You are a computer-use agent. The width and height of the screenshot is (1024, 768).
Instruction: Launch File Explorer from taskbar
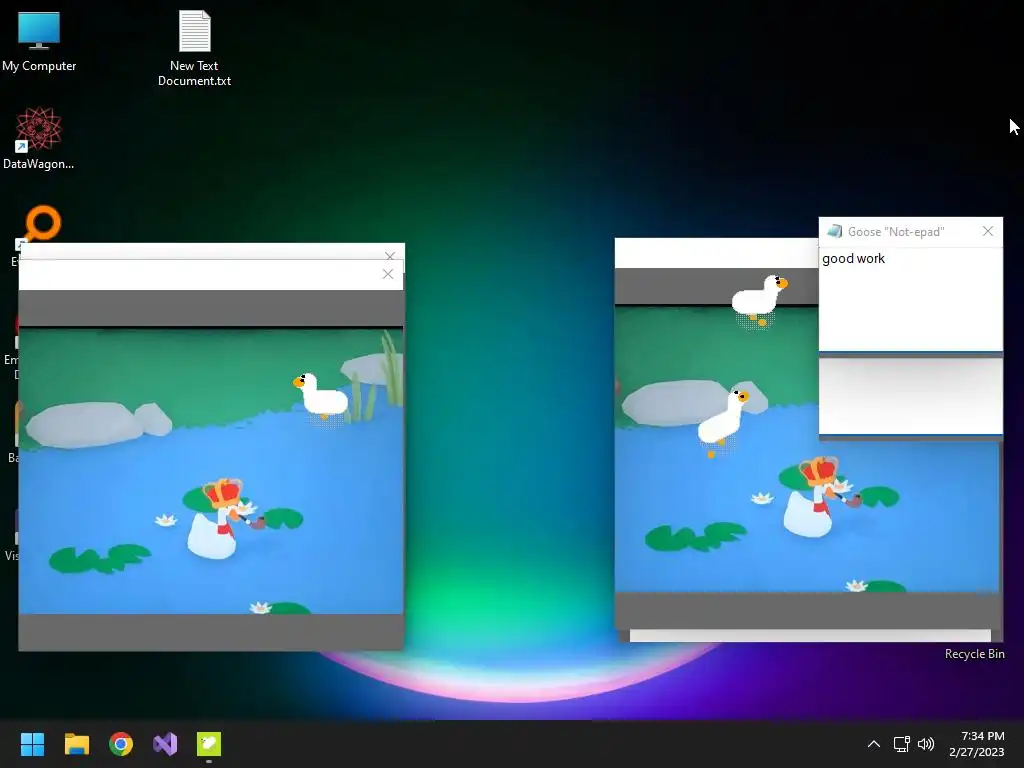pos(76,744)
